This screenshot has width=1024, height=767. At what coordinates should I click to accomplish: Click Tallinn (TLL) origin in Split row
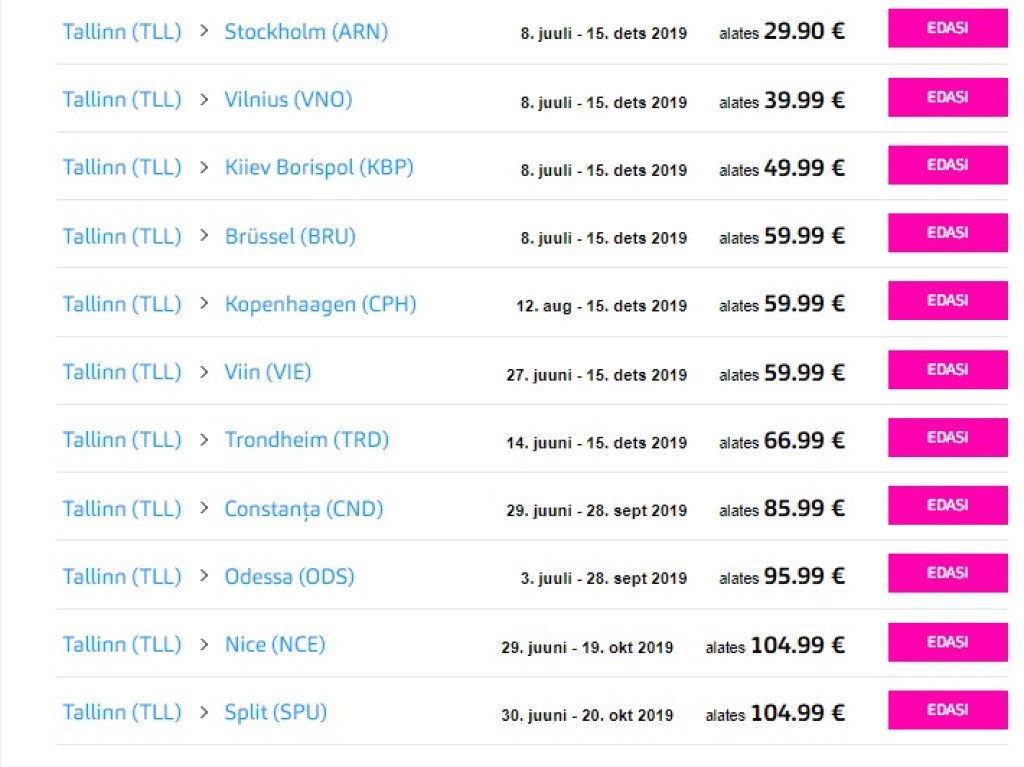coord(122,713)
